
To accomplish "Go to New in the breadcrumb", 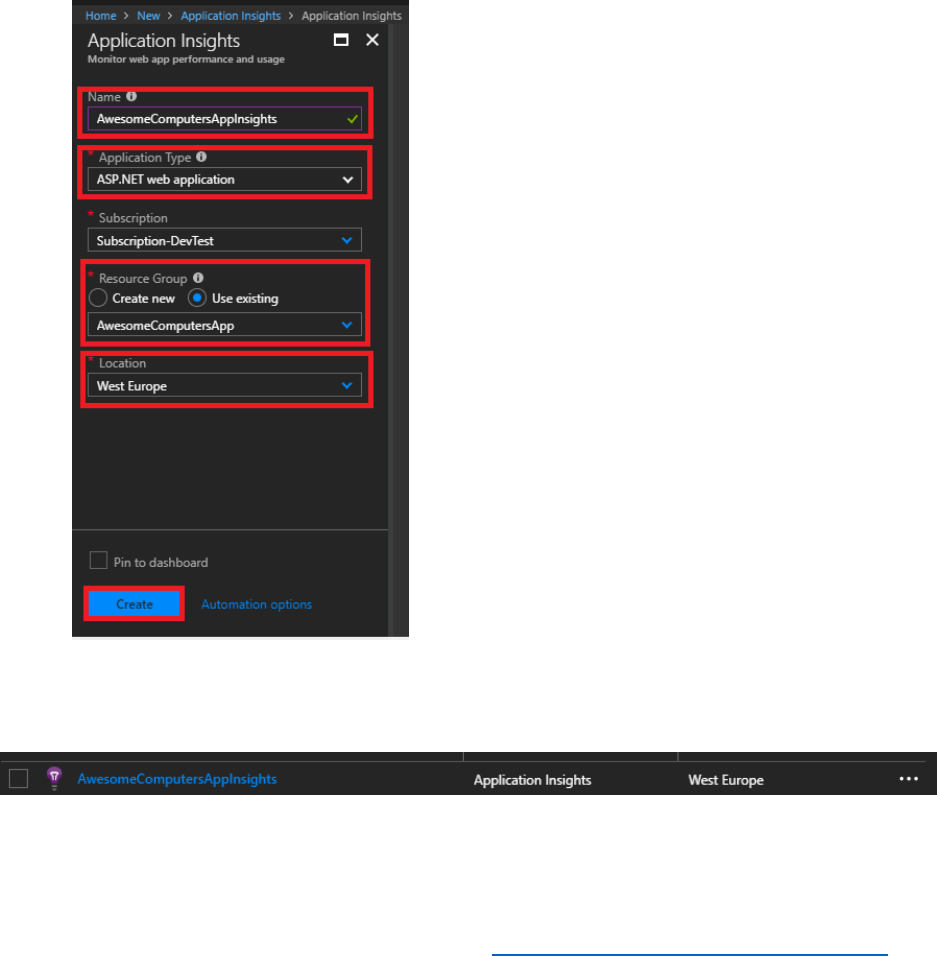I will point(148,16).
